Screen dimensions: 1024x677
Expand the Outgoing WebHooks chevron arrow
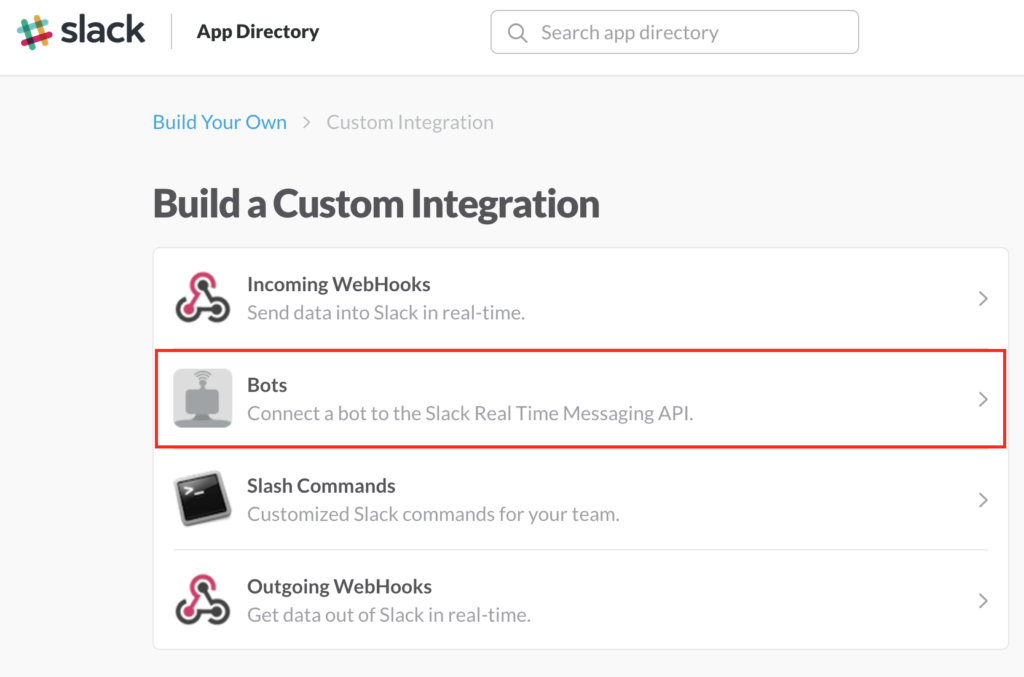point(983,601)
